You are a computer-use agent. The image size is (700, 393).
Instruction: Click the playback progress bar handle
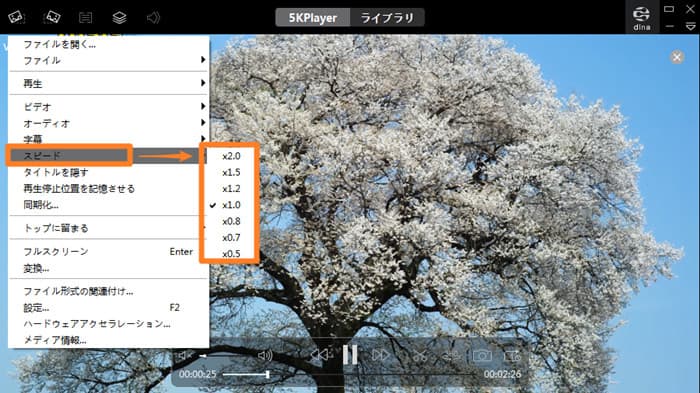(x=267, y=374)
